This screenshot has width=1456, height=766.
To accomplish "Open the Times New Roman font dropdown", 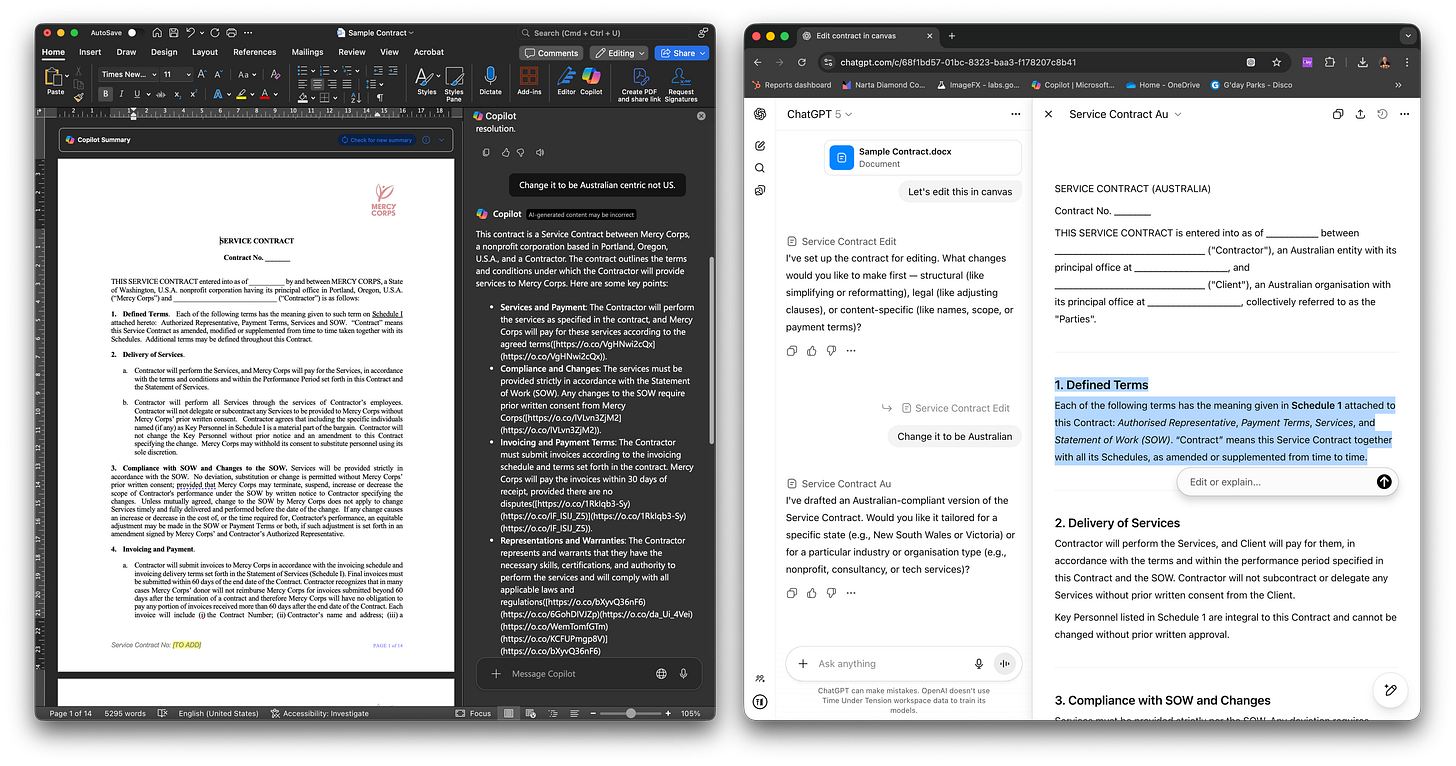I will point(128,74).
